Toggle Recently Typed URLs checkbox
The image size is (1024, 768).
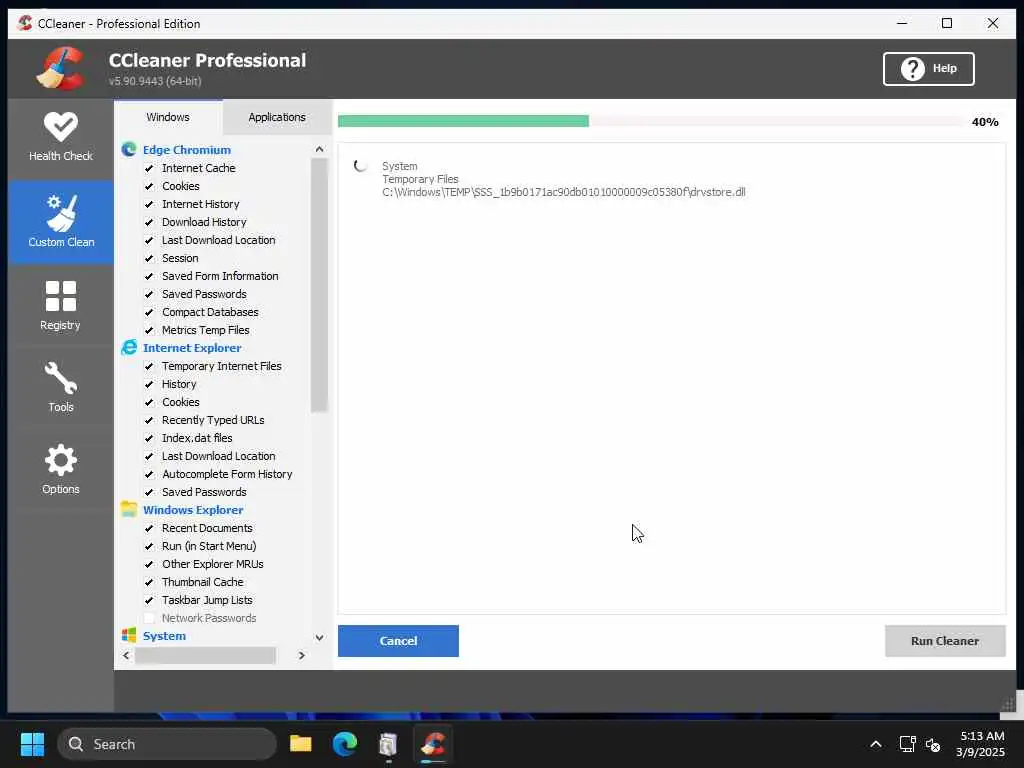coord(149,420)
